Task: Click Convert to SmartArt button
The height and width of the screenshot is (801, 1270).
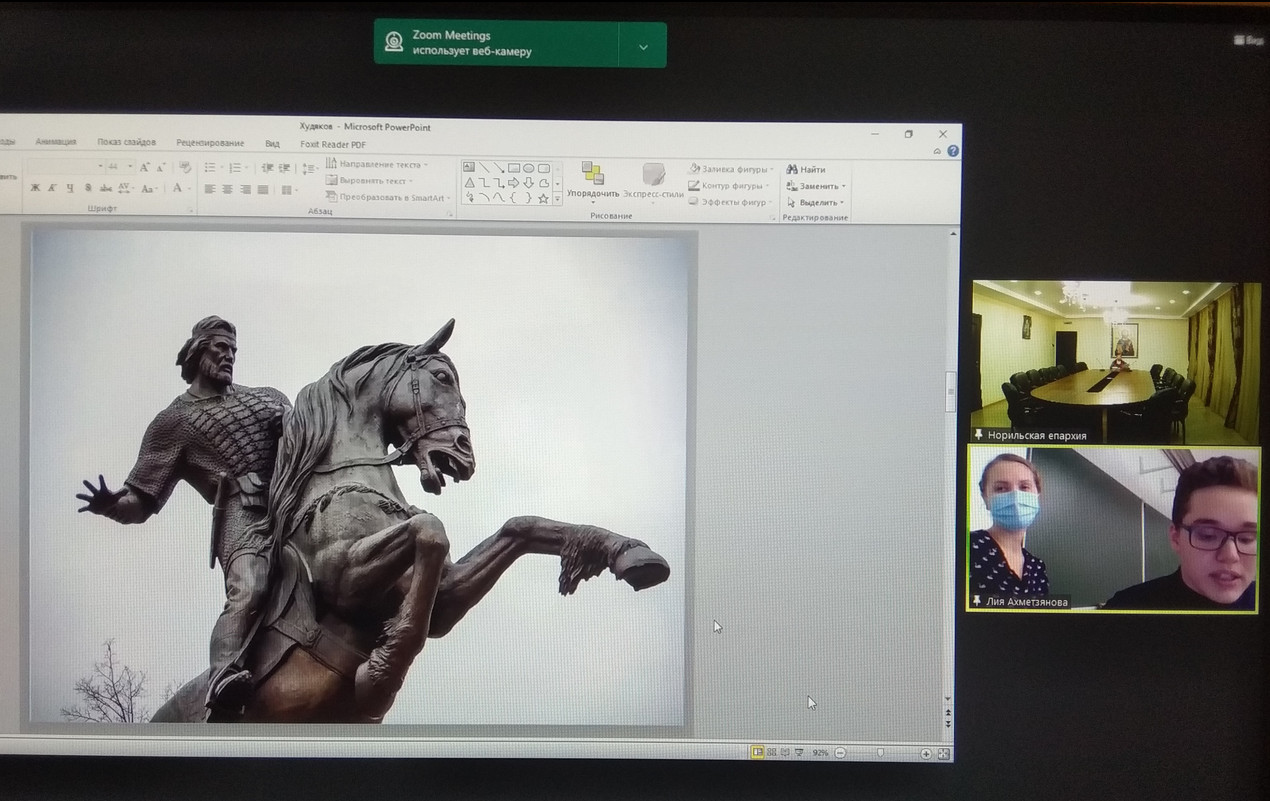Action: (x=386, y=197)
